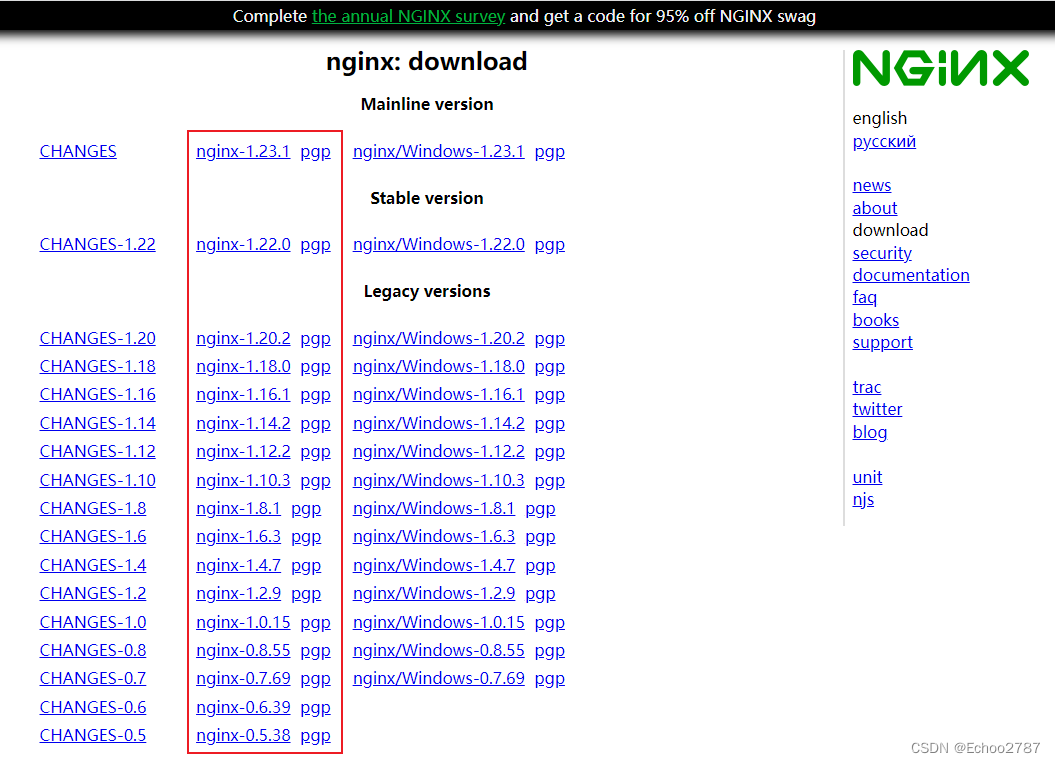Screen dimensions: 1055x763
Task: Open pgp signature for nginx/Windows-1.22.0
Action: point(550,244)
